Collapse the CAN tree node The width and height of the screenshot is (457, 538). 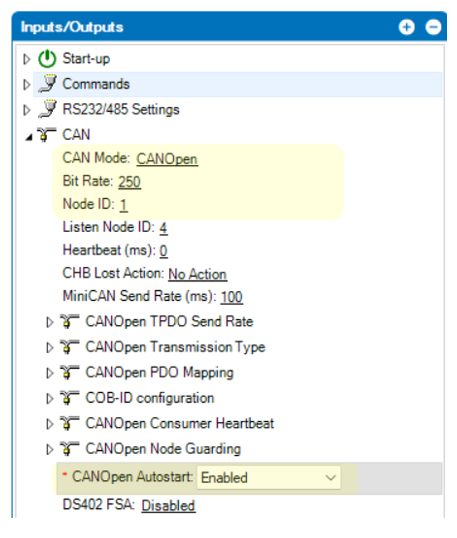click(29, 138)
